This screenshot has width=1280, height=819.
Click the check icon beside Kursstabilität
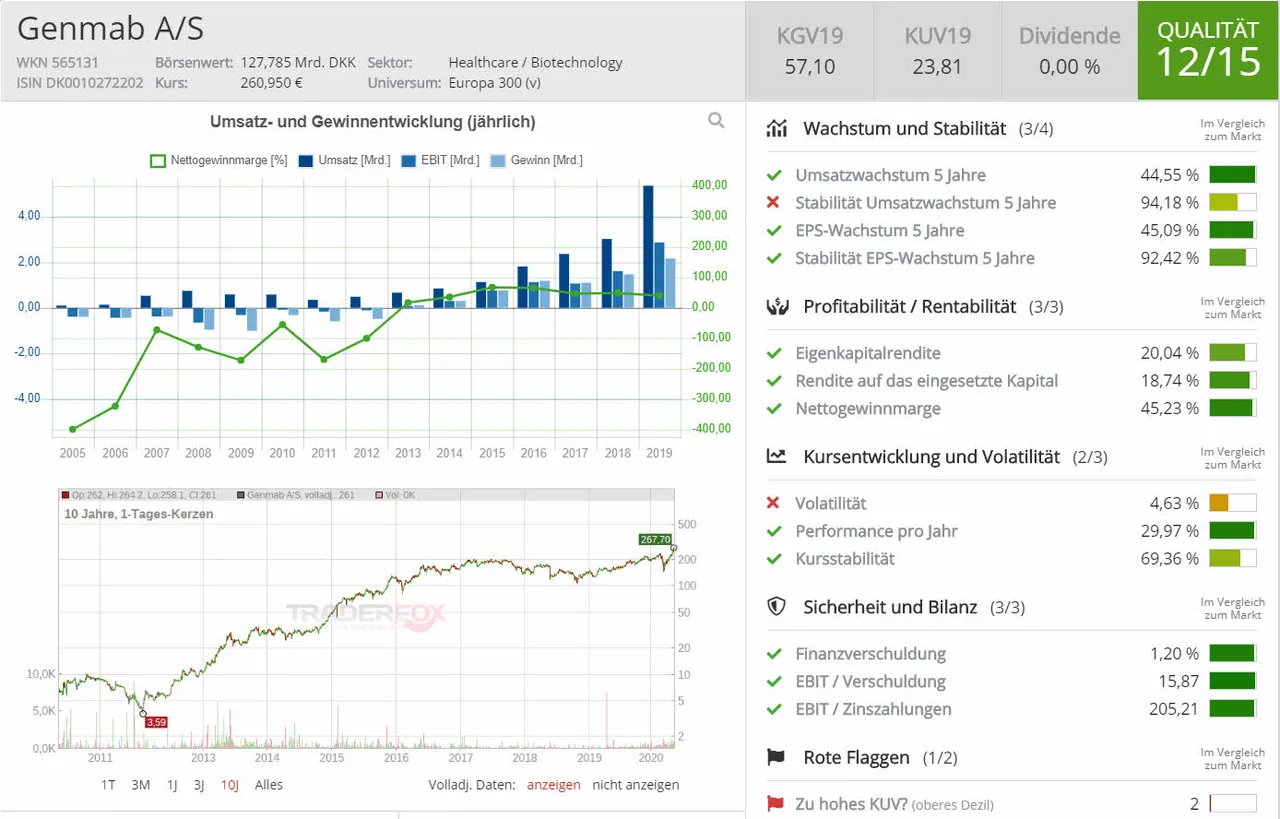click(773, 558)
